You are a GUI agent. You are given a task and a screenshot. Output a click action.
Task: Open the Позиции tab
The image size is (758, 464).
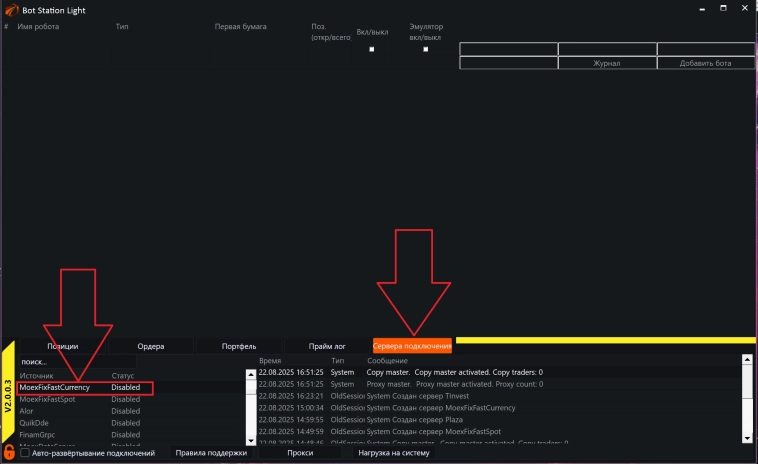coord(63,346)
